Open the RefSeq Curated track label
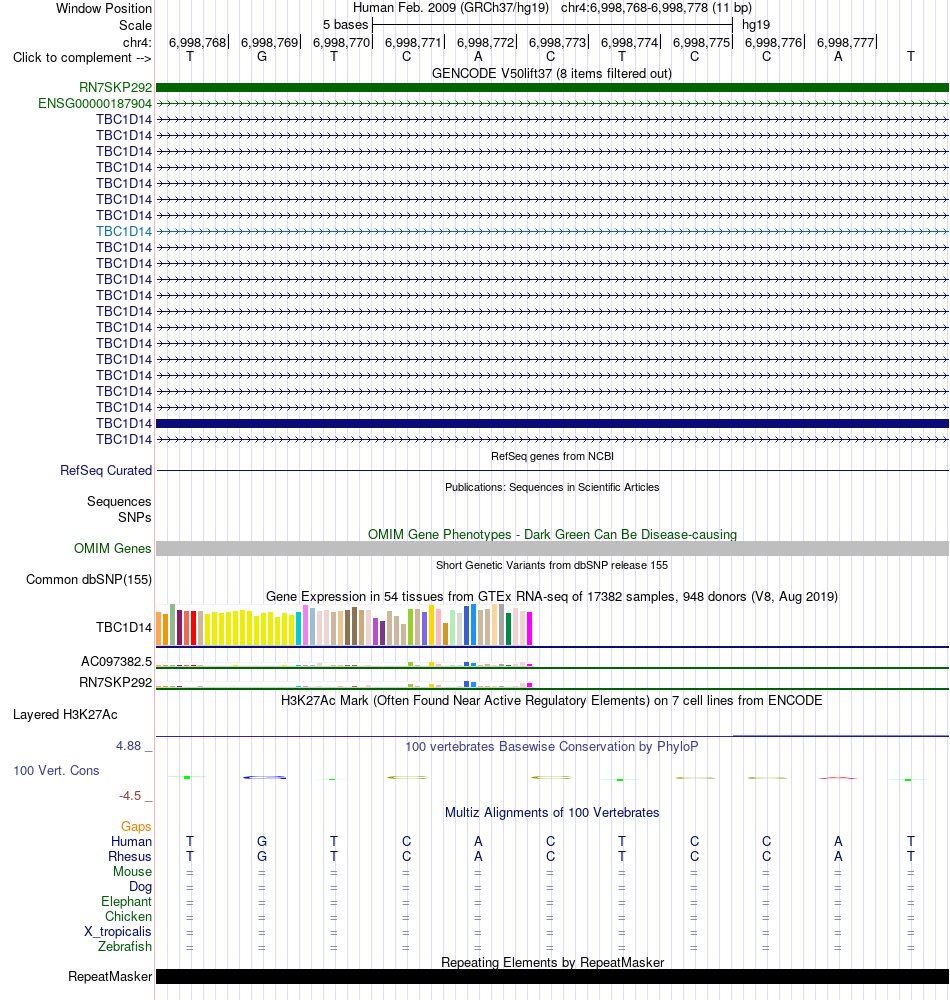The width and height of the screenshot is (950, 1000). pos(106,471)
